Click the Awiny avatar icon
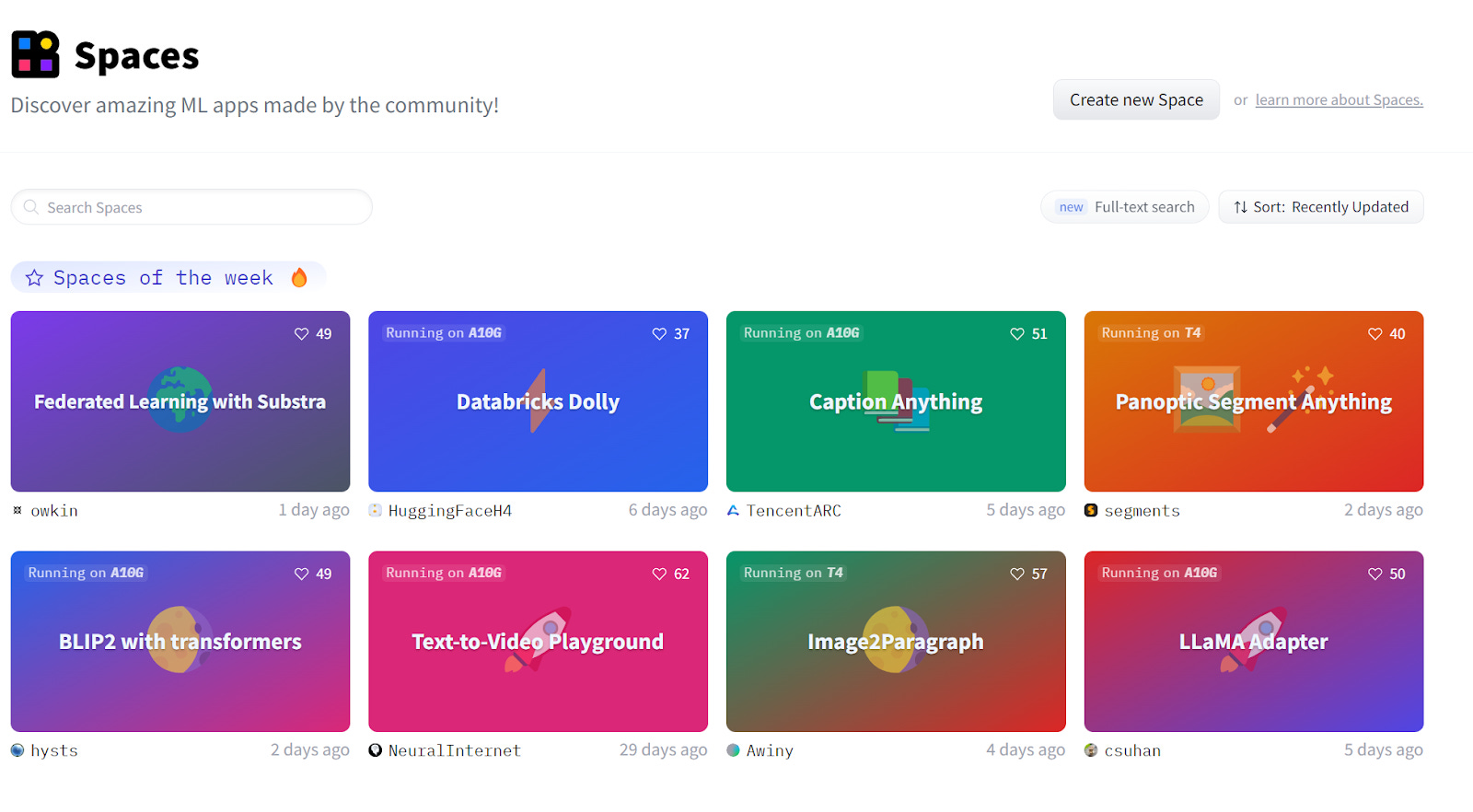Image resolution: width=1473 pixels, height=812 pixels. coord(733,750)
